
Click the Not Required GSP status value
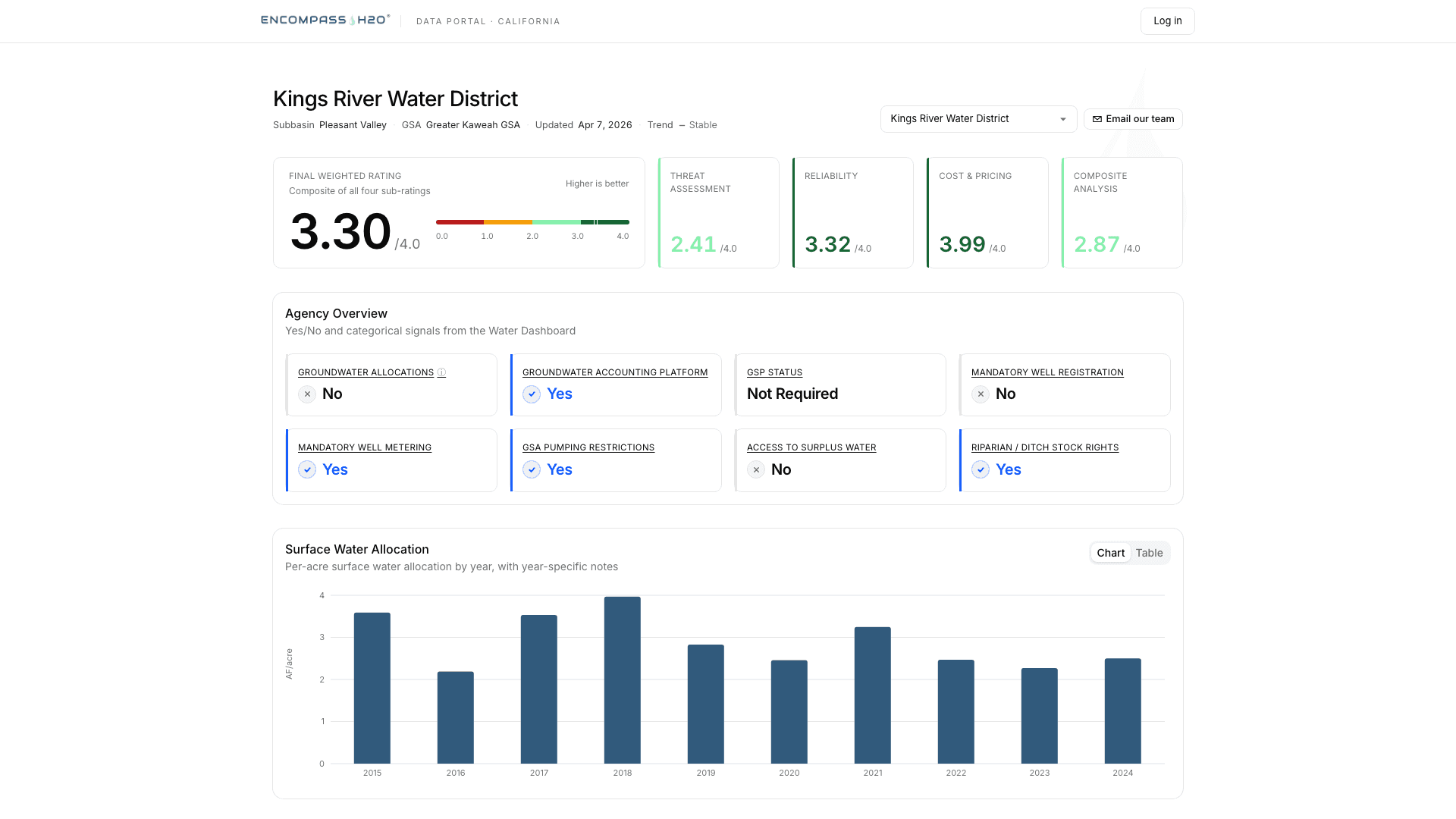[792, 394]
